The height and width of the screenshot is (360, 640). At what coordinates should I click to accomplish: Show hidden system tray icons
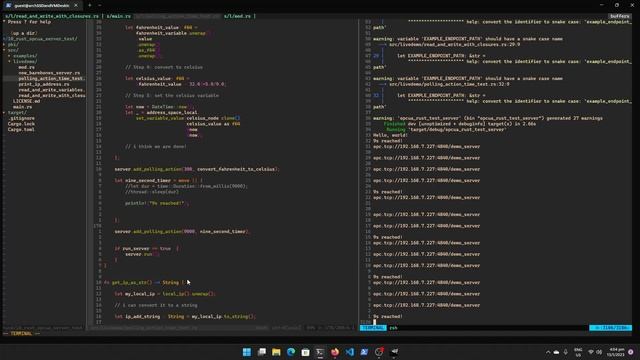click(x=548, y=352)
